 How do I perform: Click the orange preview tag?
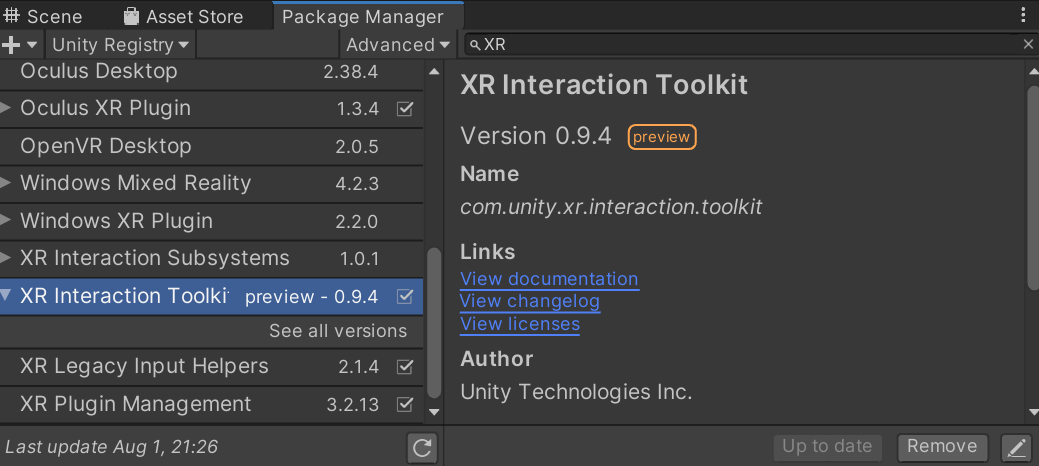point(662,137)
